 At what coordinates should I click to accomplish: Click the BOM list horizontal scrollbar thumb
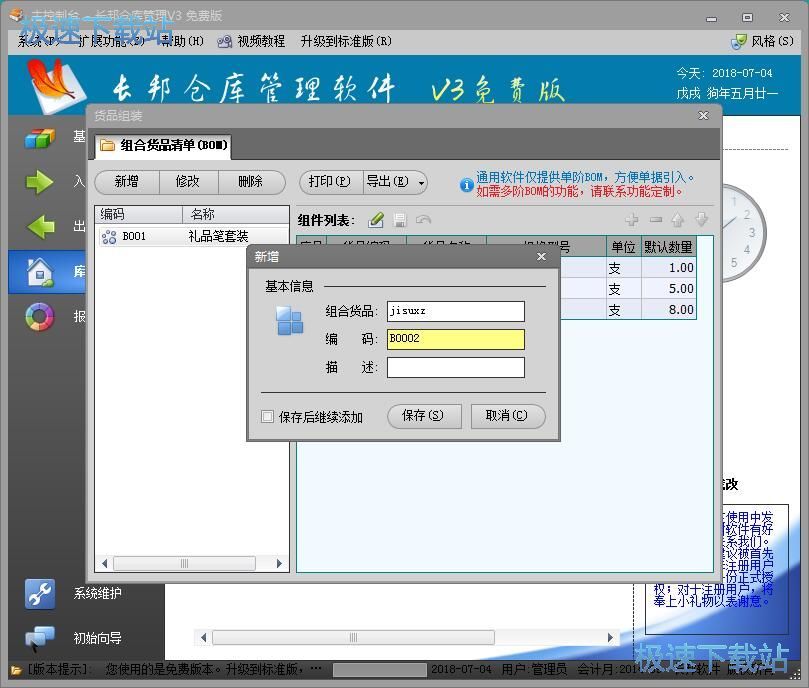point(184,564)
